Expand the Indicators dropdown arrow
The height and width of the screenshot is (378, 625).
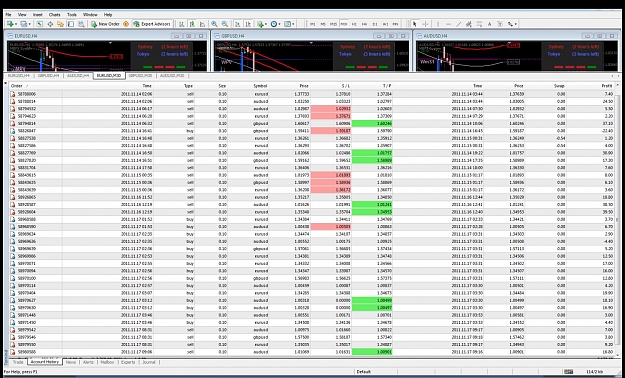(266, 24)
